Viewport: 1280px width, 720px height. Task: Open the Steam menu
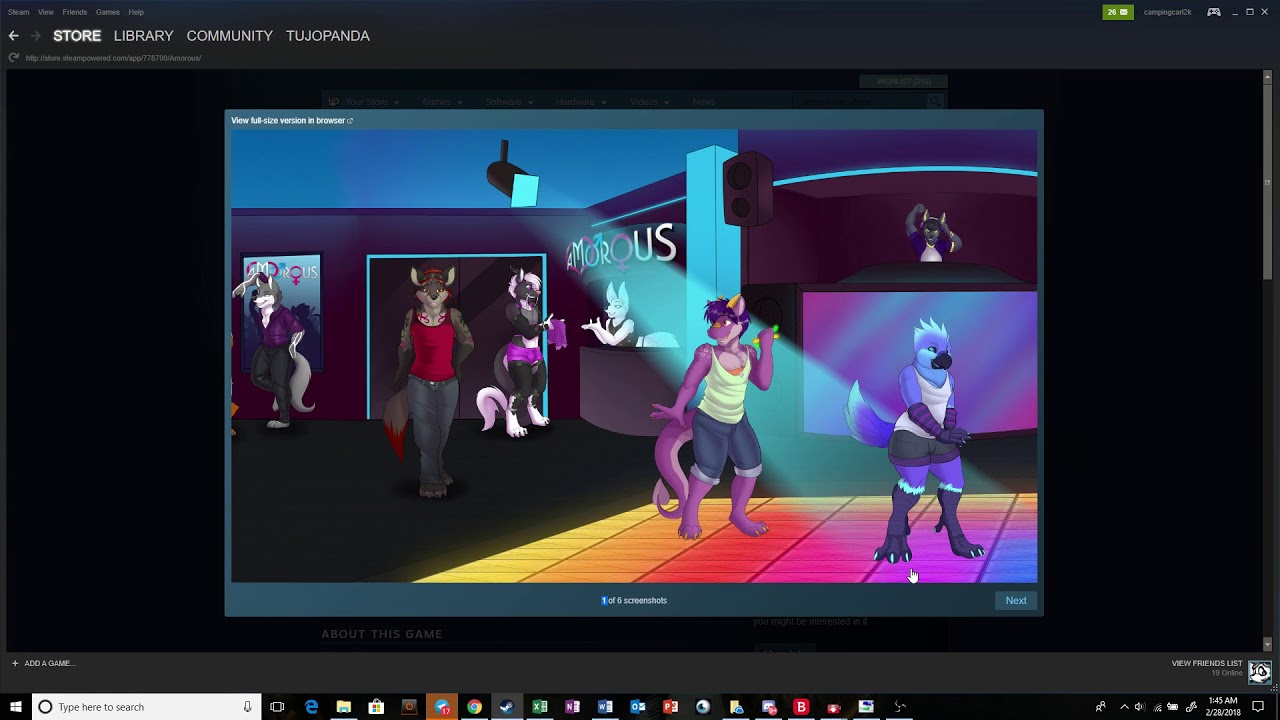19,12
